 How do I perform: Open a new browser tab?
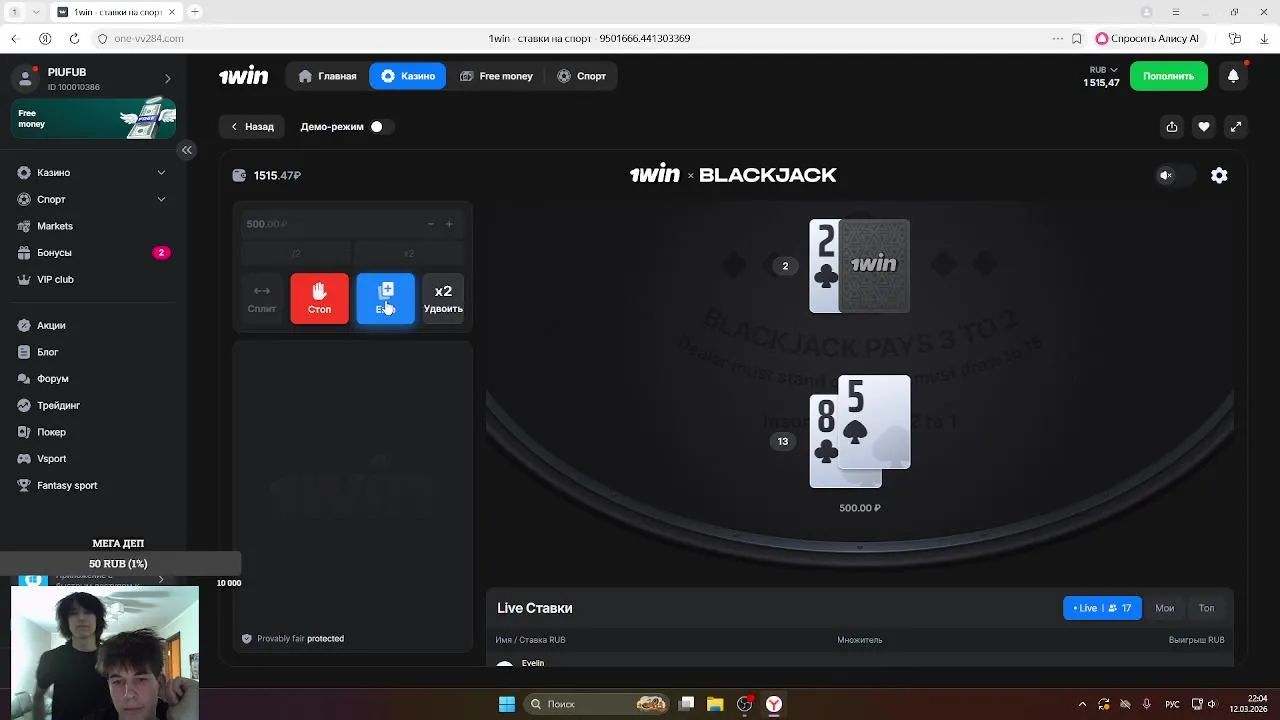coord(195,12)
